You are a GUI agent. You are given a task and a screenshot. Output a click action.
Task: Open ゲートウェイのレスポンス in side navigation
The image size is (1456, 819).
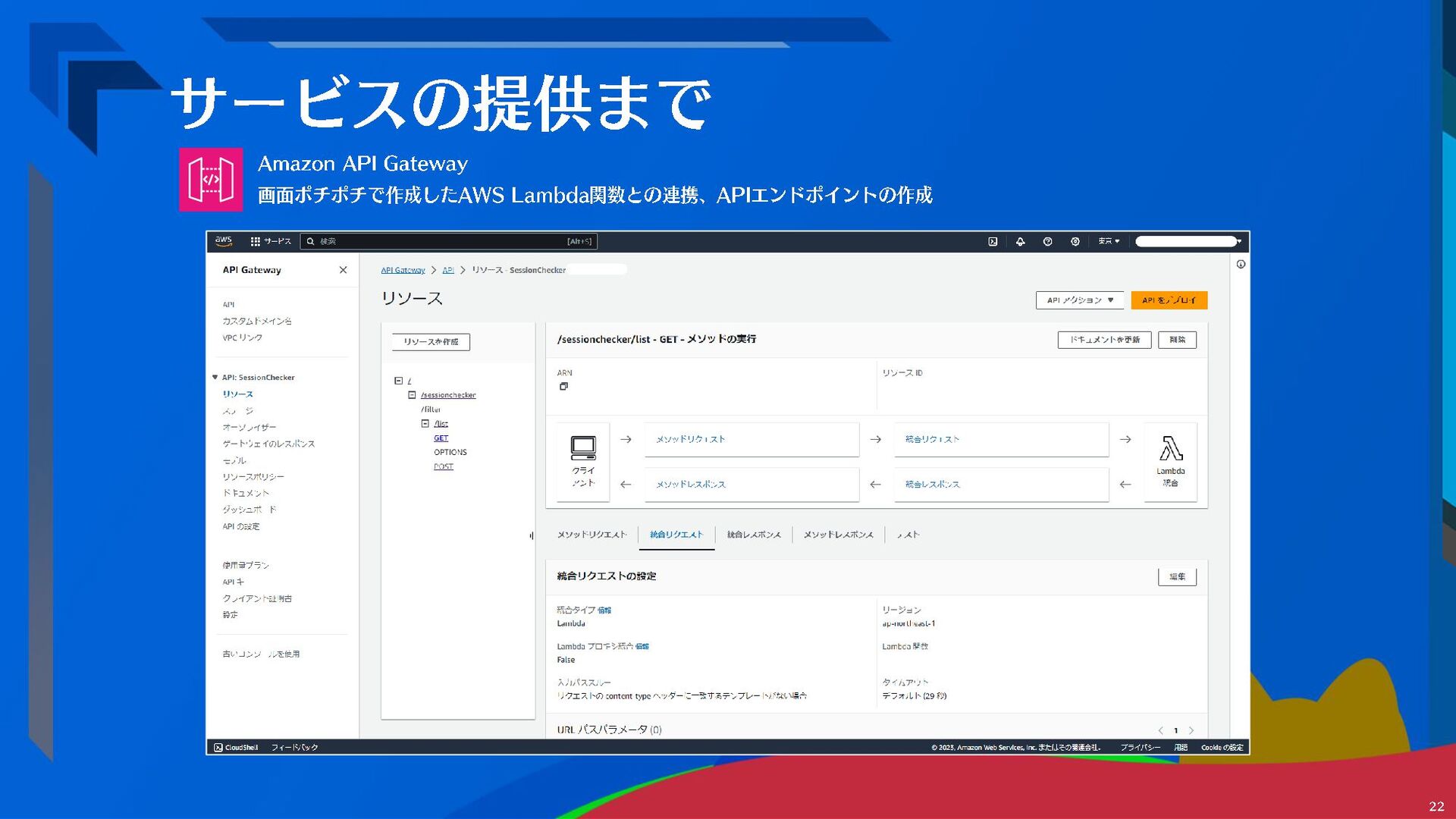pos(268,444)
